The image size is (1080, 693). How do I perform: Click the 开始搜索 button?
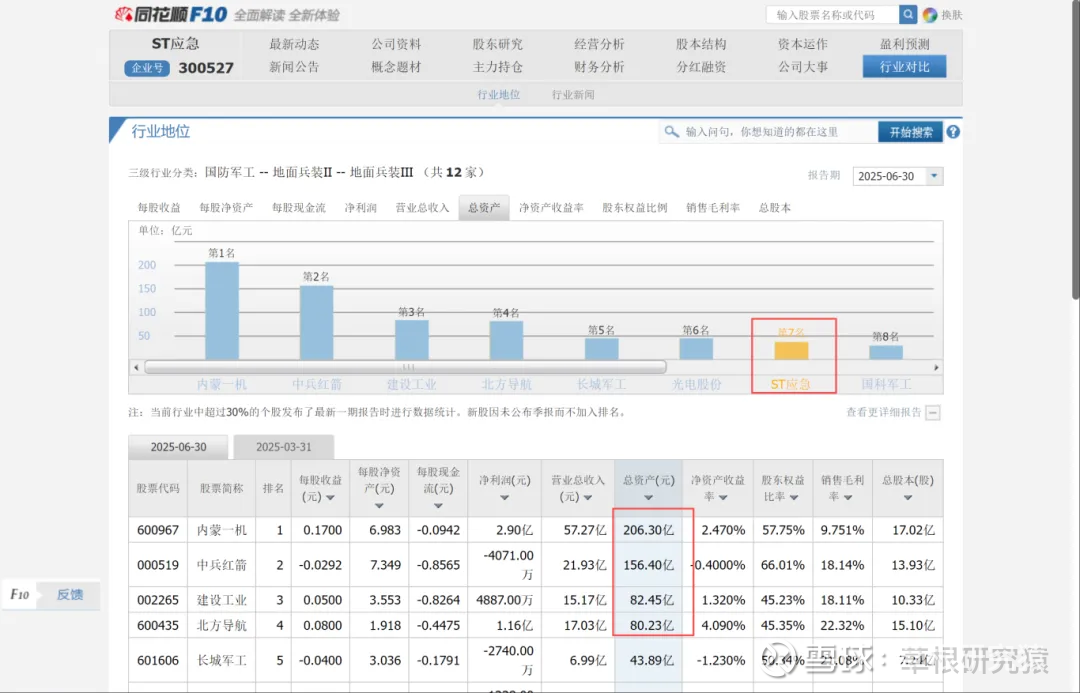[911, 132]
